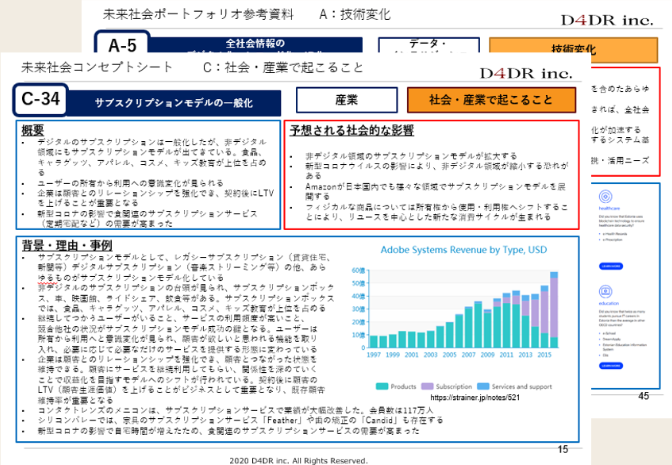The height and width of the screenshot is (465, 672).
Task: Click the 'education' heading text
Action: [x=609, y=303]
